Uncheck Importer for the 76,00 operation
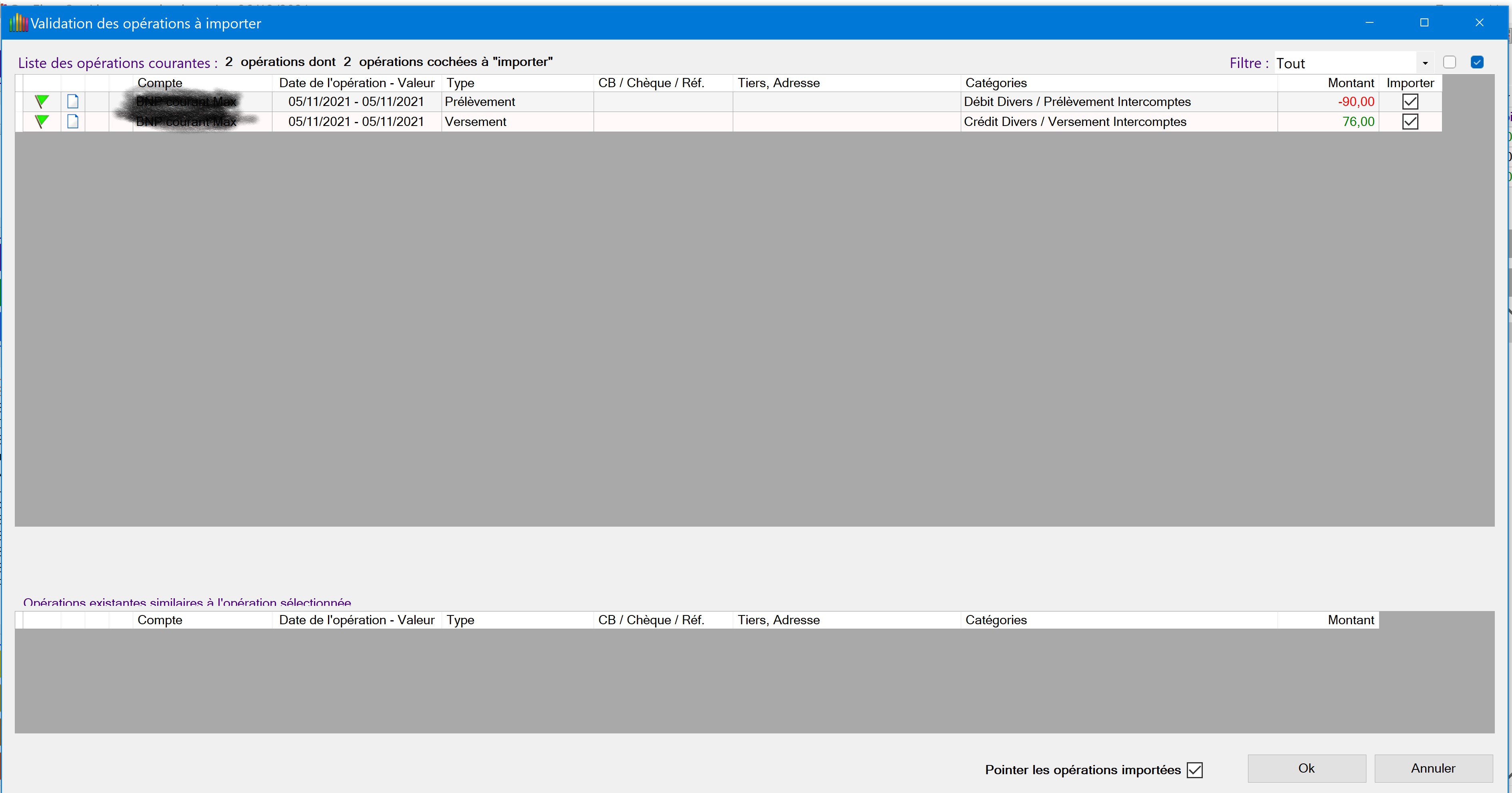1512x793 pixels. (x=1410, y=122)
